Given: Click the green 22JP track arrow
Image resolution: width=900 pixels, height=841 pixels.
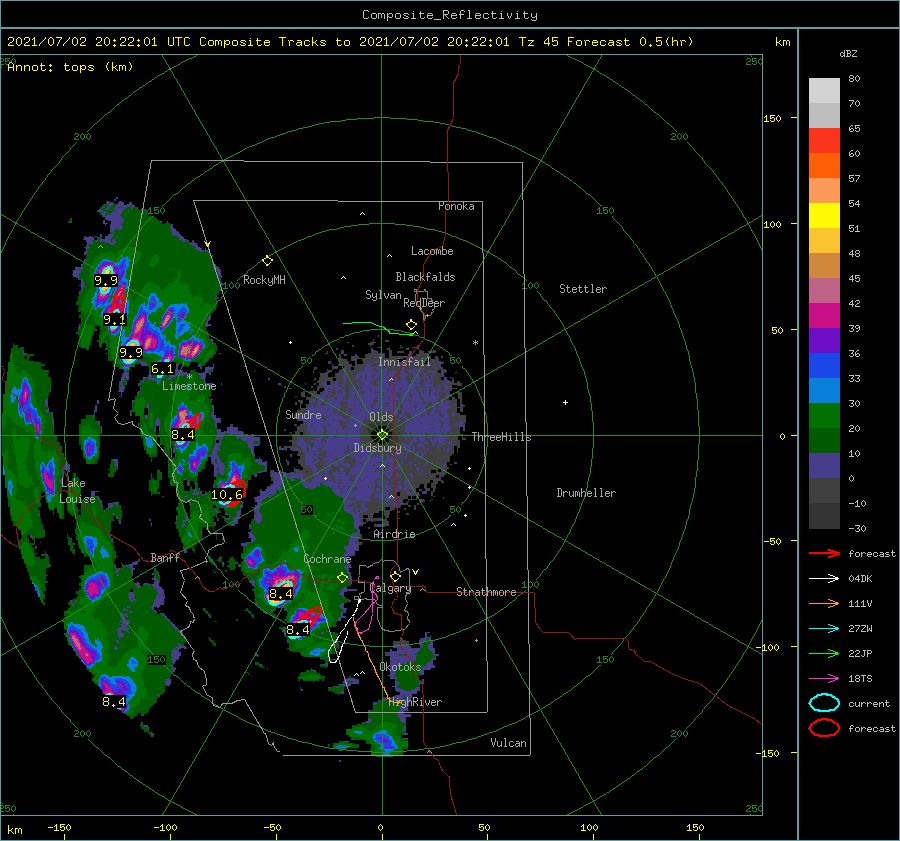Looking at the screenshot, I should click(824, 653).
